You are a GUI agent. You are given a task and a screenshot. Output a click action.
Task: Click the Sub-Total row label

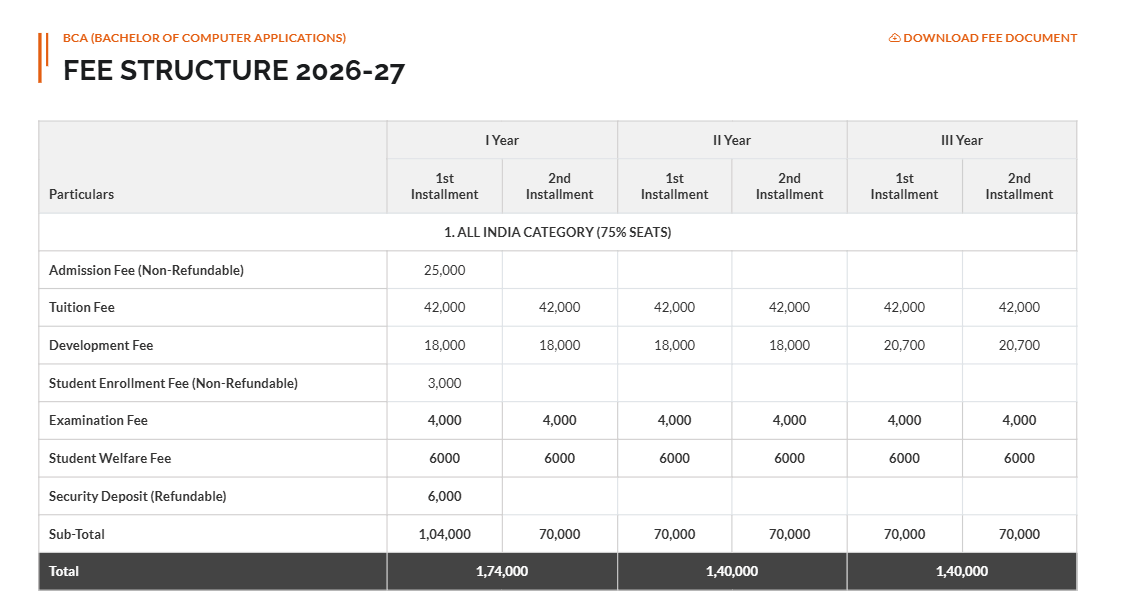click(x=78, y=533)
